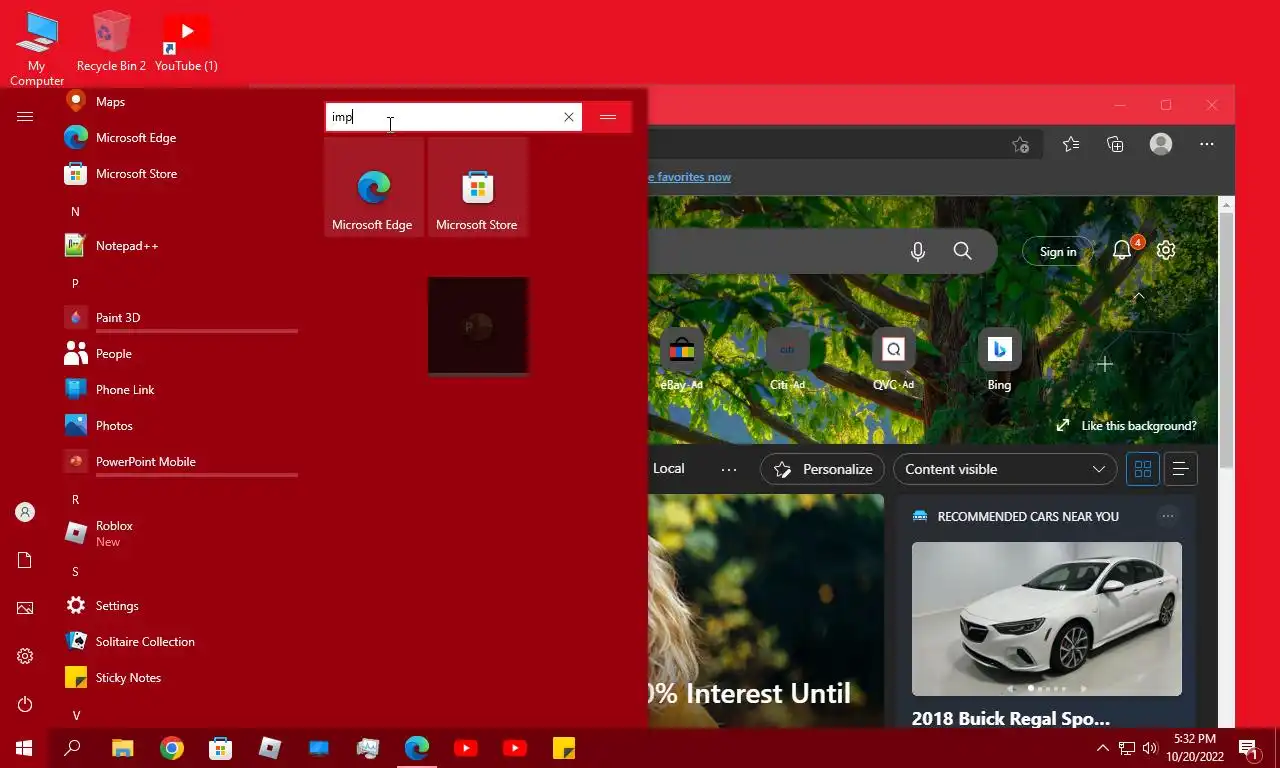Open Edge profile avatar
Image resolution: width=1280 pixels, height=768 pixels.
(x=1161, y=145)
